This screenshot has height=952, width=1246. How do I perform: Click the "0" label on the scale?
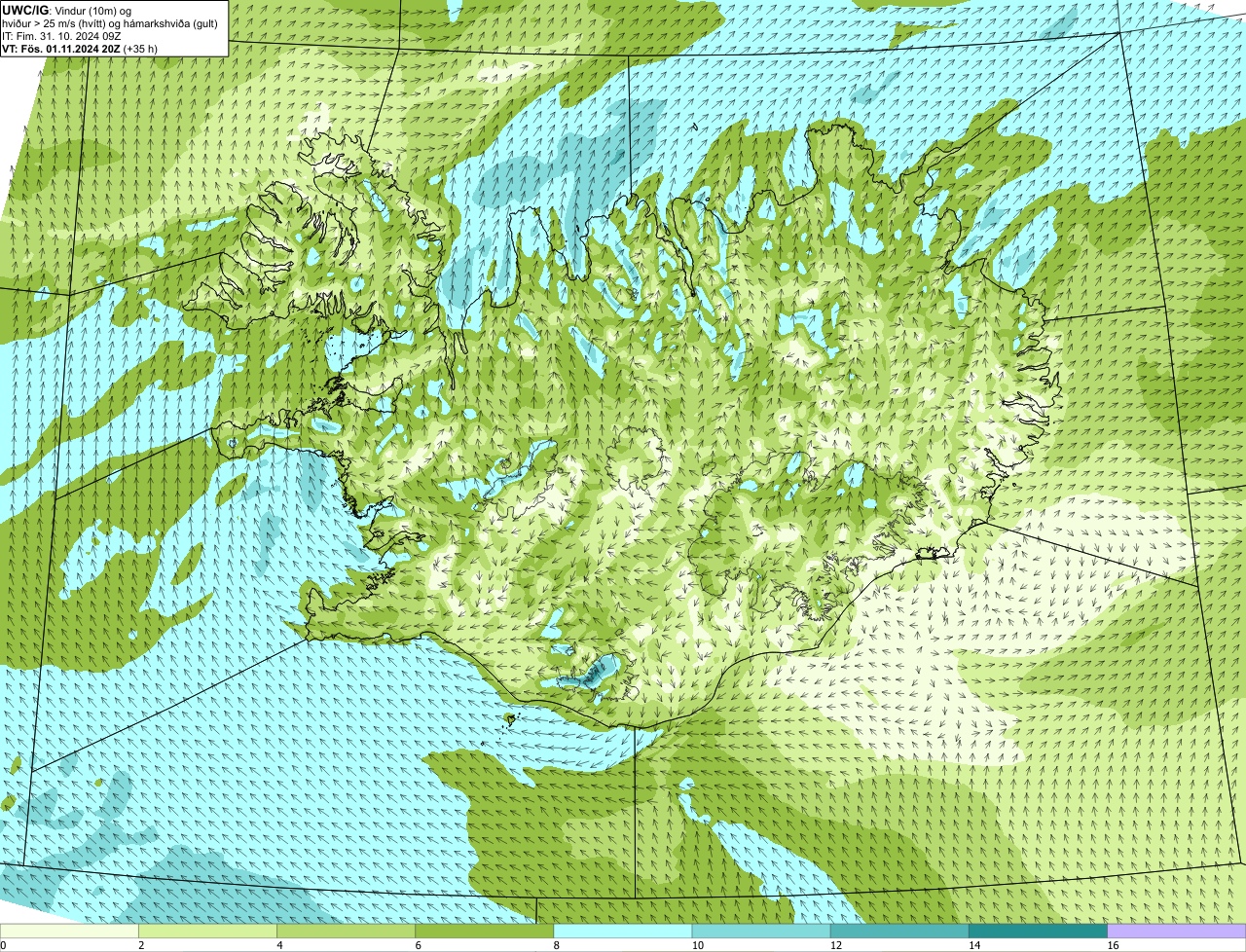click(x=3, y=945)
